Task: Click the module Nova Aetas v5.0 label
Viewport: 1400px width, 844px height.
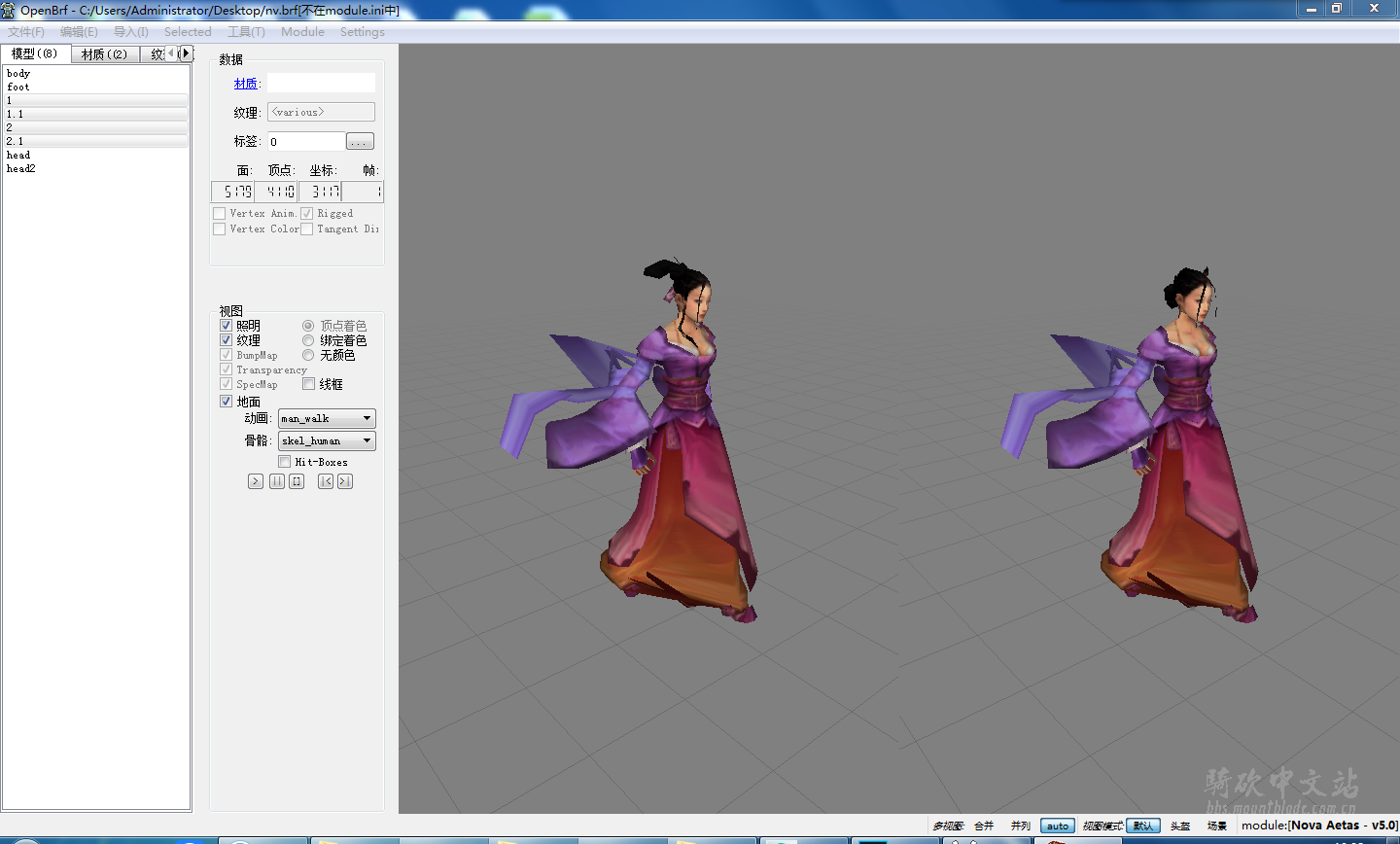Action: tap(1319, 826)
